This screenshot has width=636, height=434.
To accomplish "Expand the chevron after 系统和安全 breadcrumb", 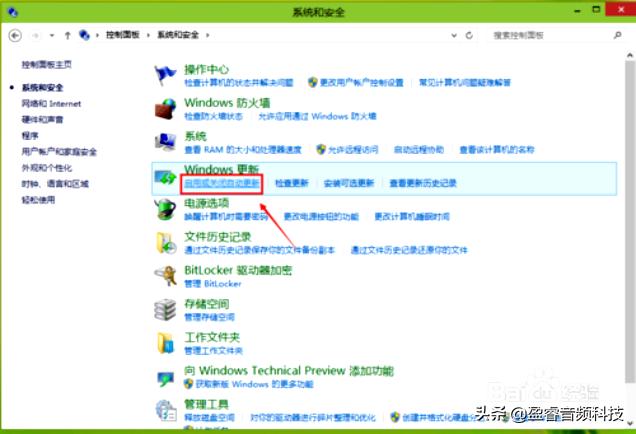I will [x=208, y=35].
